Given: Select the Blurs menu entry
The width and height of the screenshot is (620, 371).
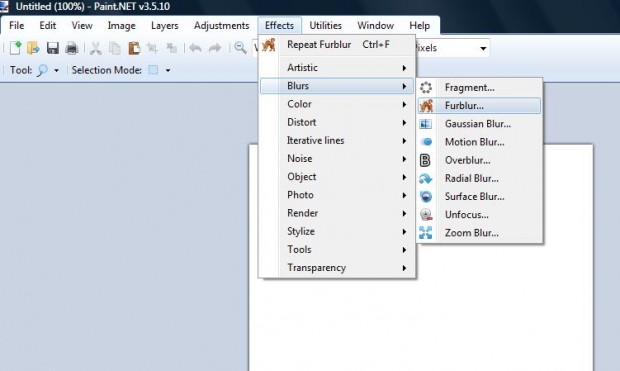Looking at the screenshot, I should tap(337, 86).
